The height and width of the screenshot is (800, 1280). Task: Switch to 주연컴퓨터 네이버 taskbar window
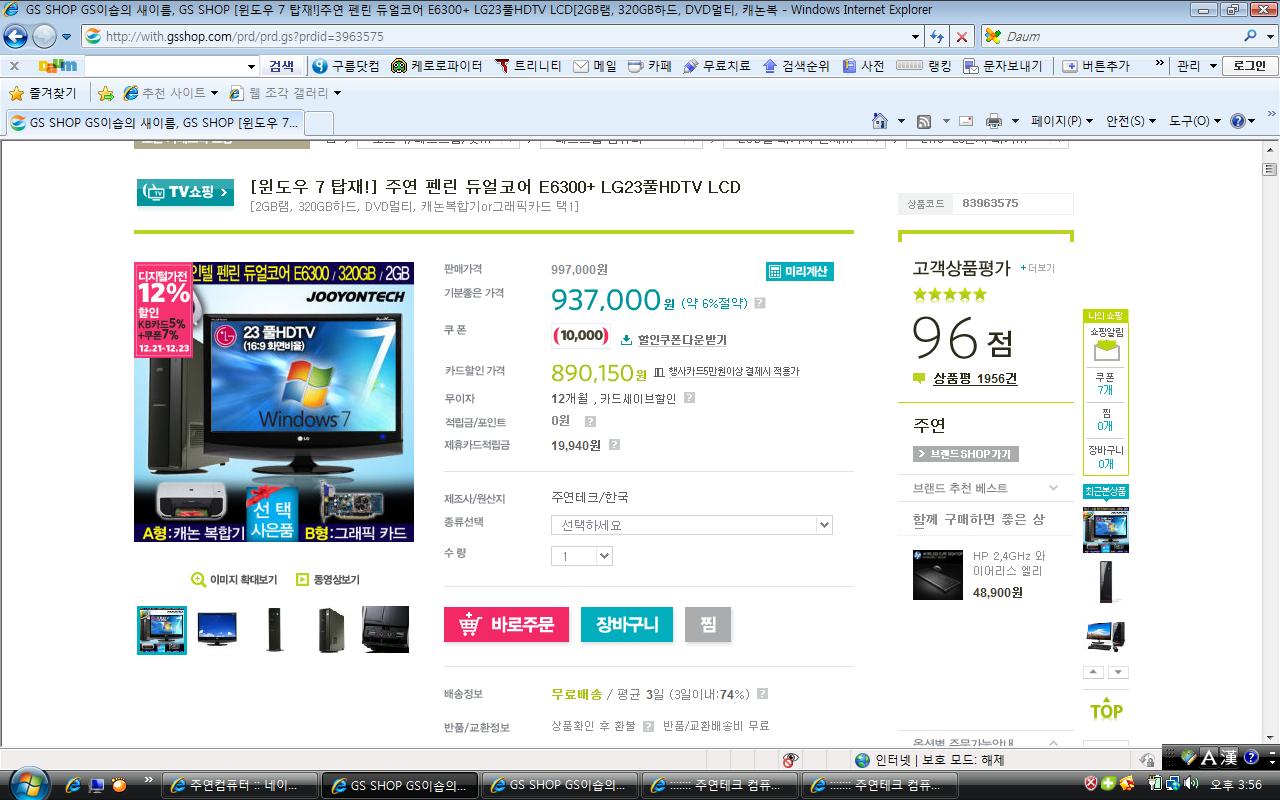coord(240,786)
